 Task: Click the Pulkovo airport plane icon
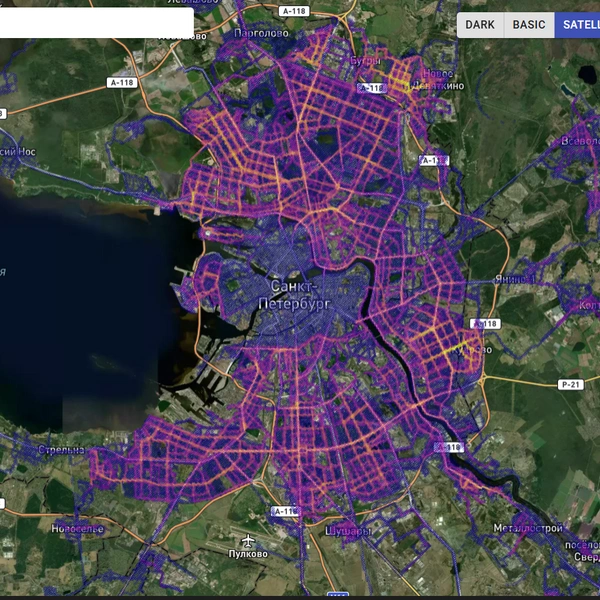click(x=241, y=539)
